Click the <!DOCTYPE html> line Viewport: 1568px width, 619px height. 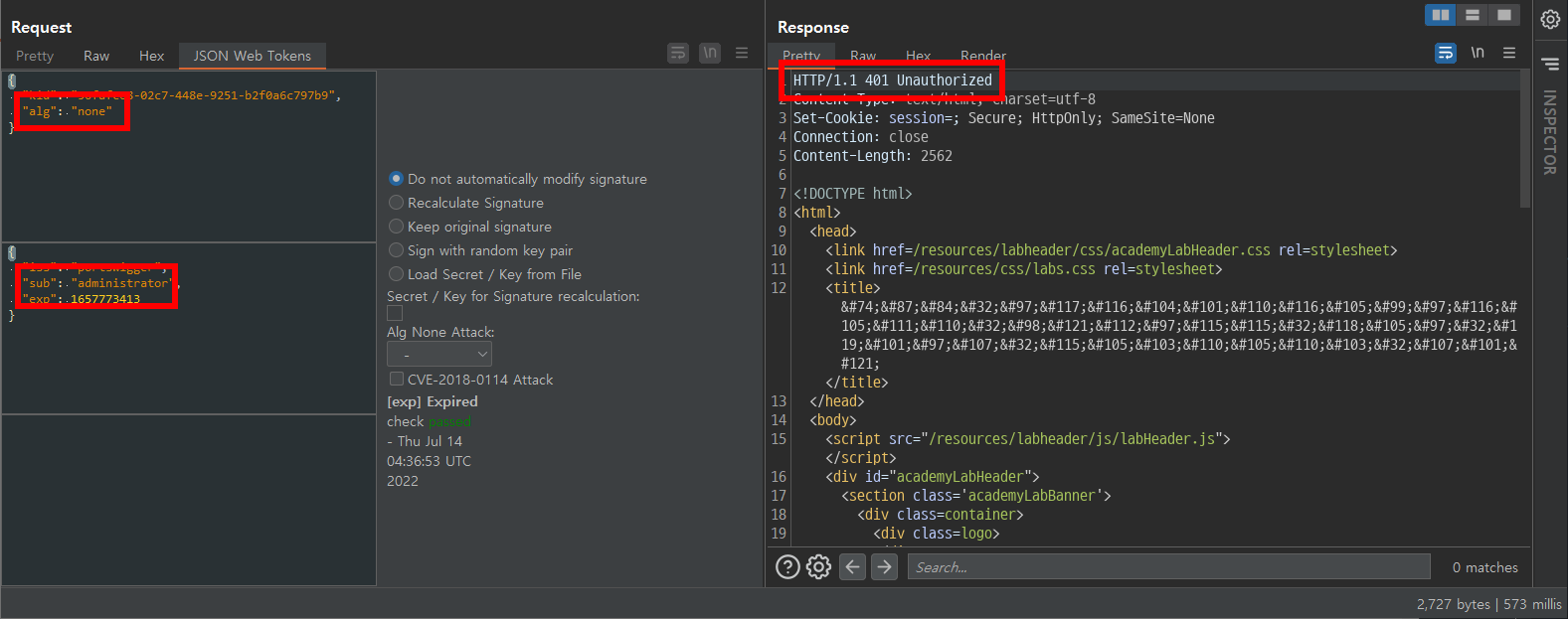click(x=853, y=194)
